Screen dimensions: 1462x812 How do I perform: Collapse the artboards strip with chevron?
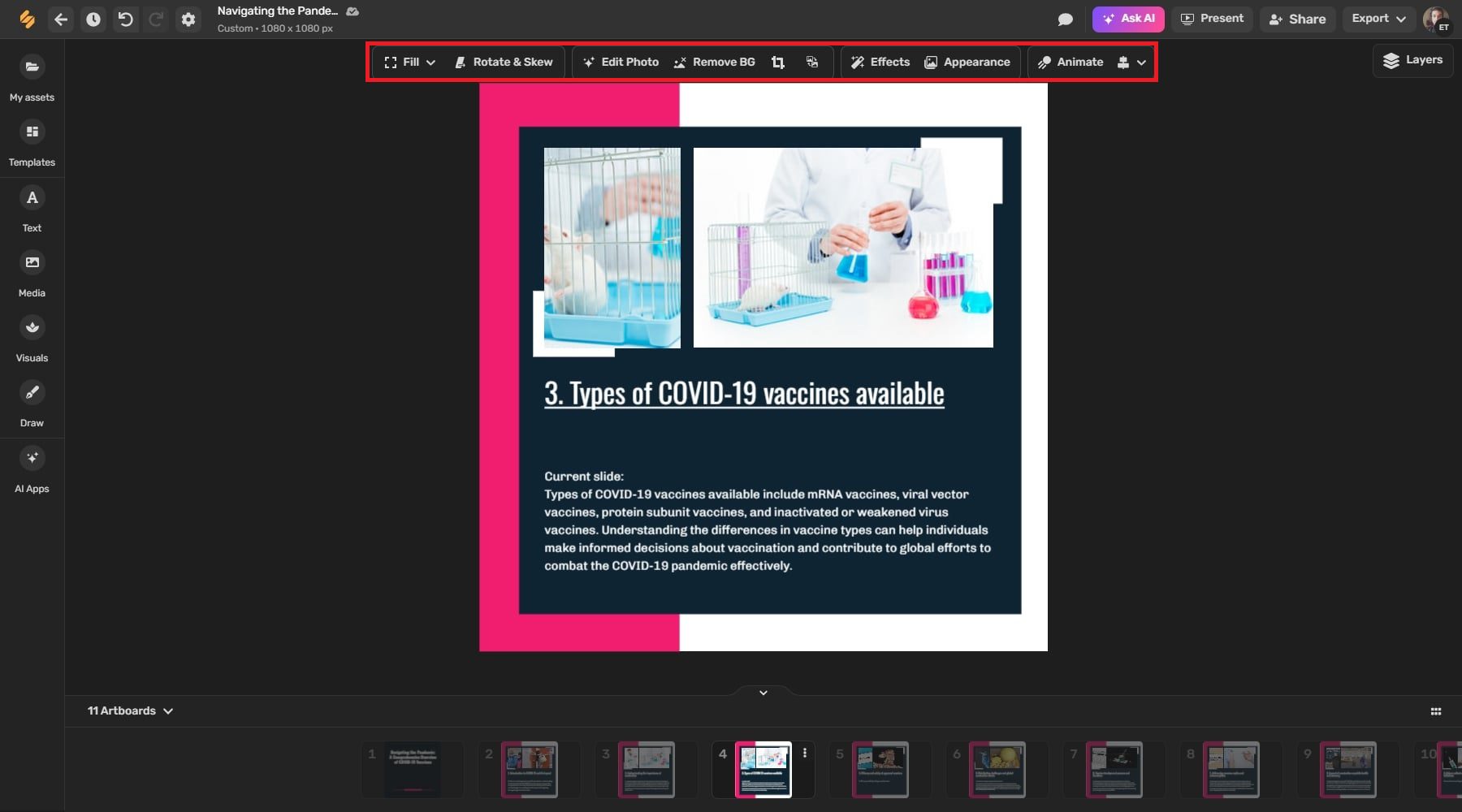click(763, 693)
